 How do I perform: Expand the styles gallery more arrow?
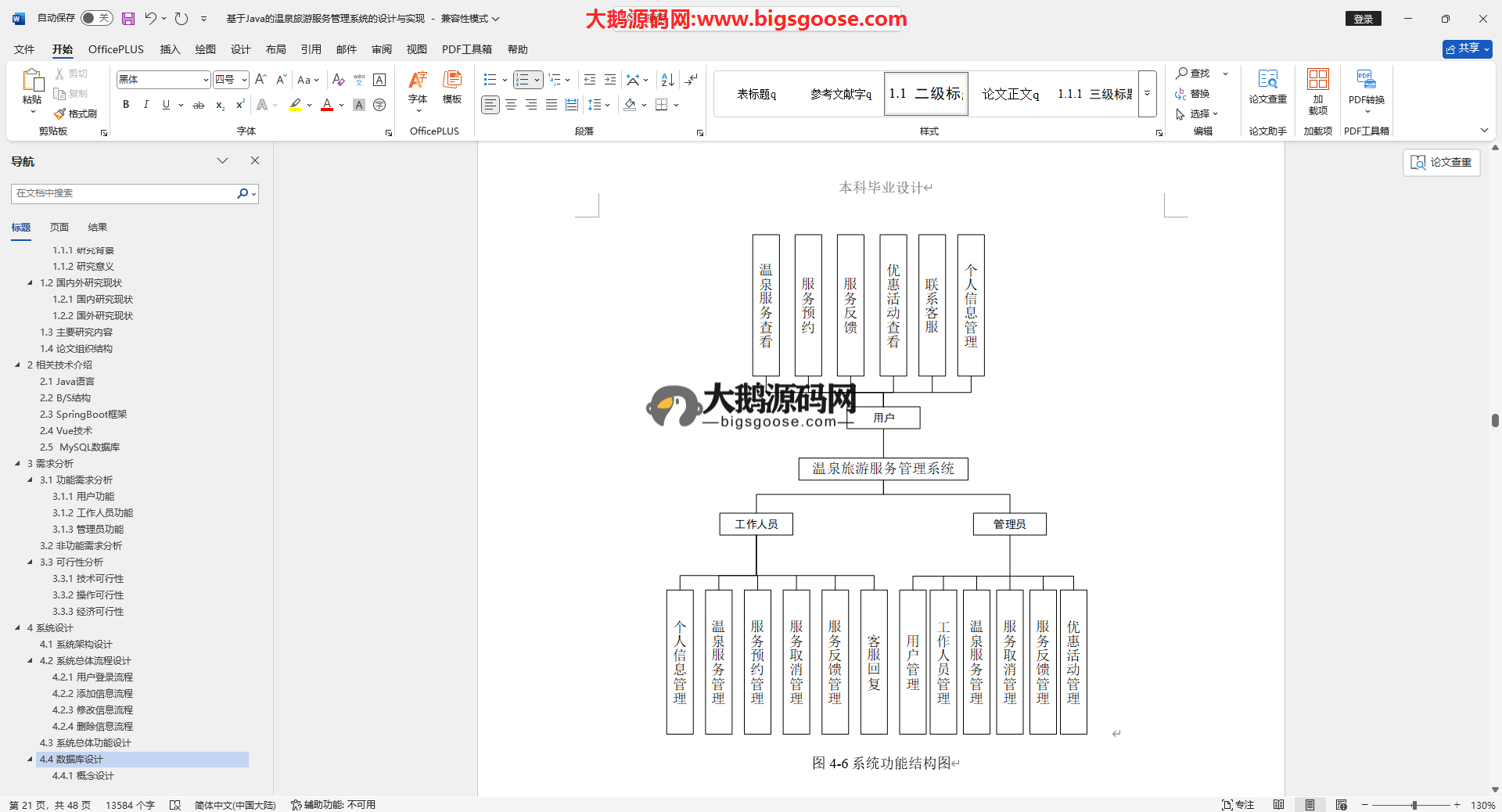(x=1147, y=94)
